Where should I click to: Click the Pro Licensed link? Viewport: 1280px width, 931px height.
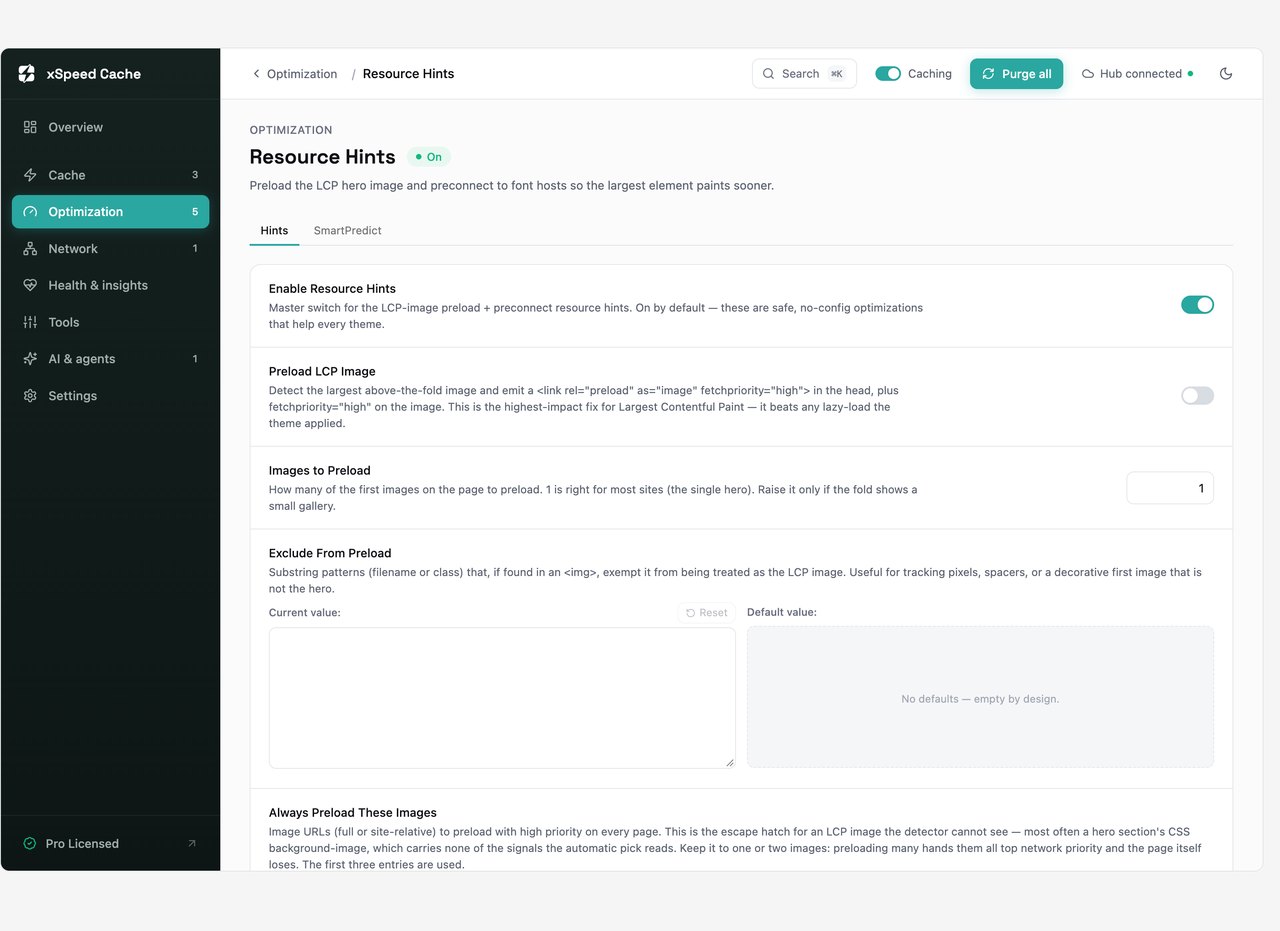[x=110, y=844]
